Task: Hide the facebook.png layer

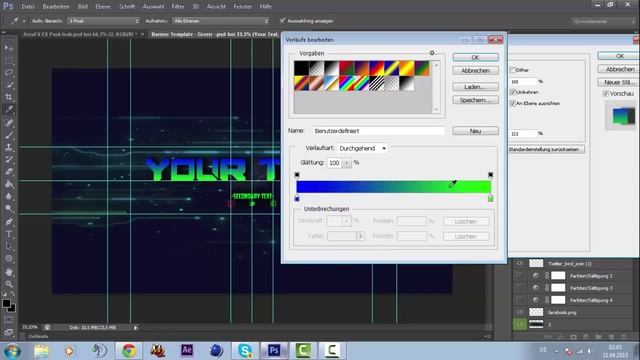Action: click(520, 312)
